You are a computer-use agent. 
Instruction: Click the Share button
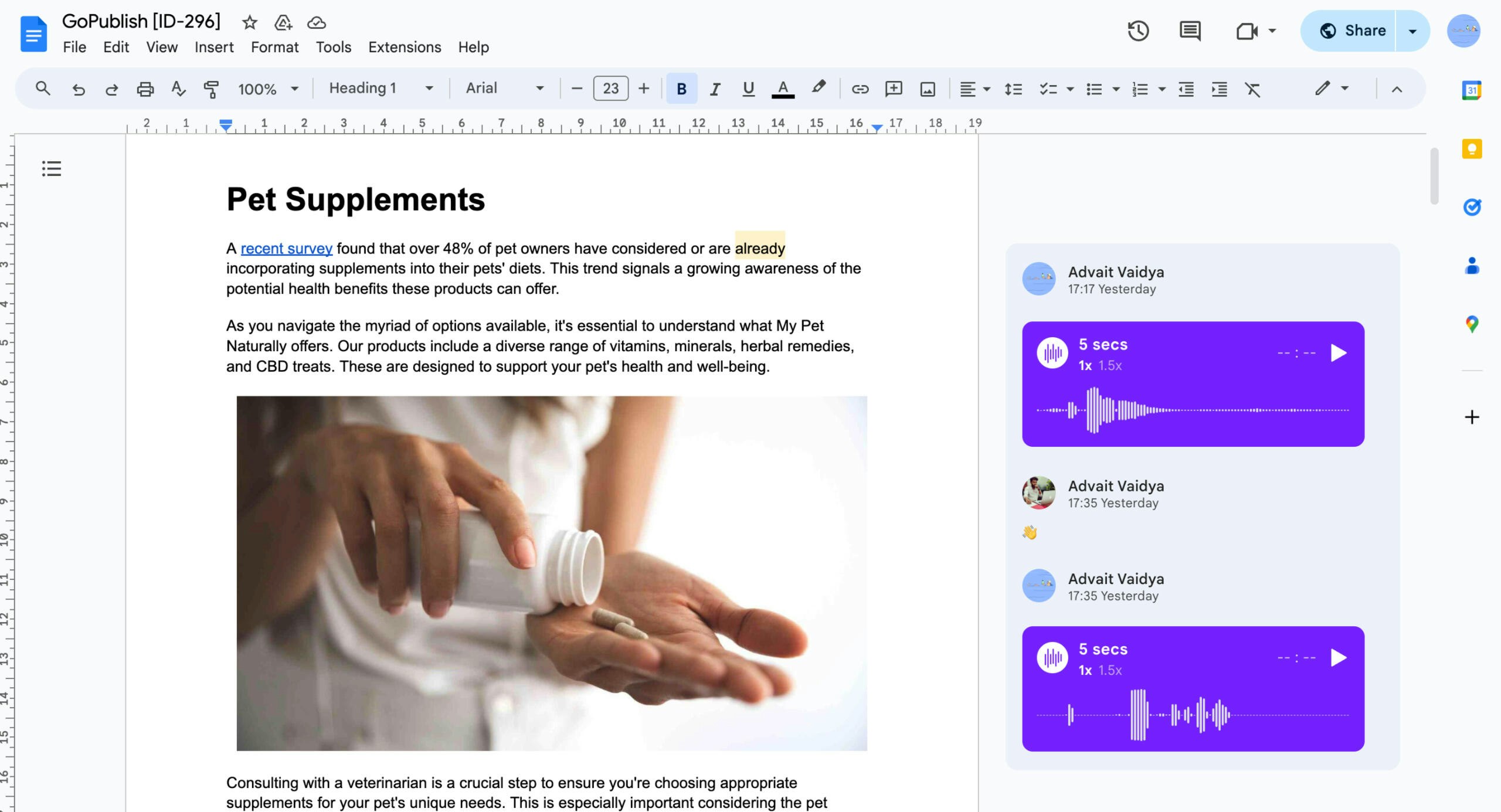coord(1351,30)
